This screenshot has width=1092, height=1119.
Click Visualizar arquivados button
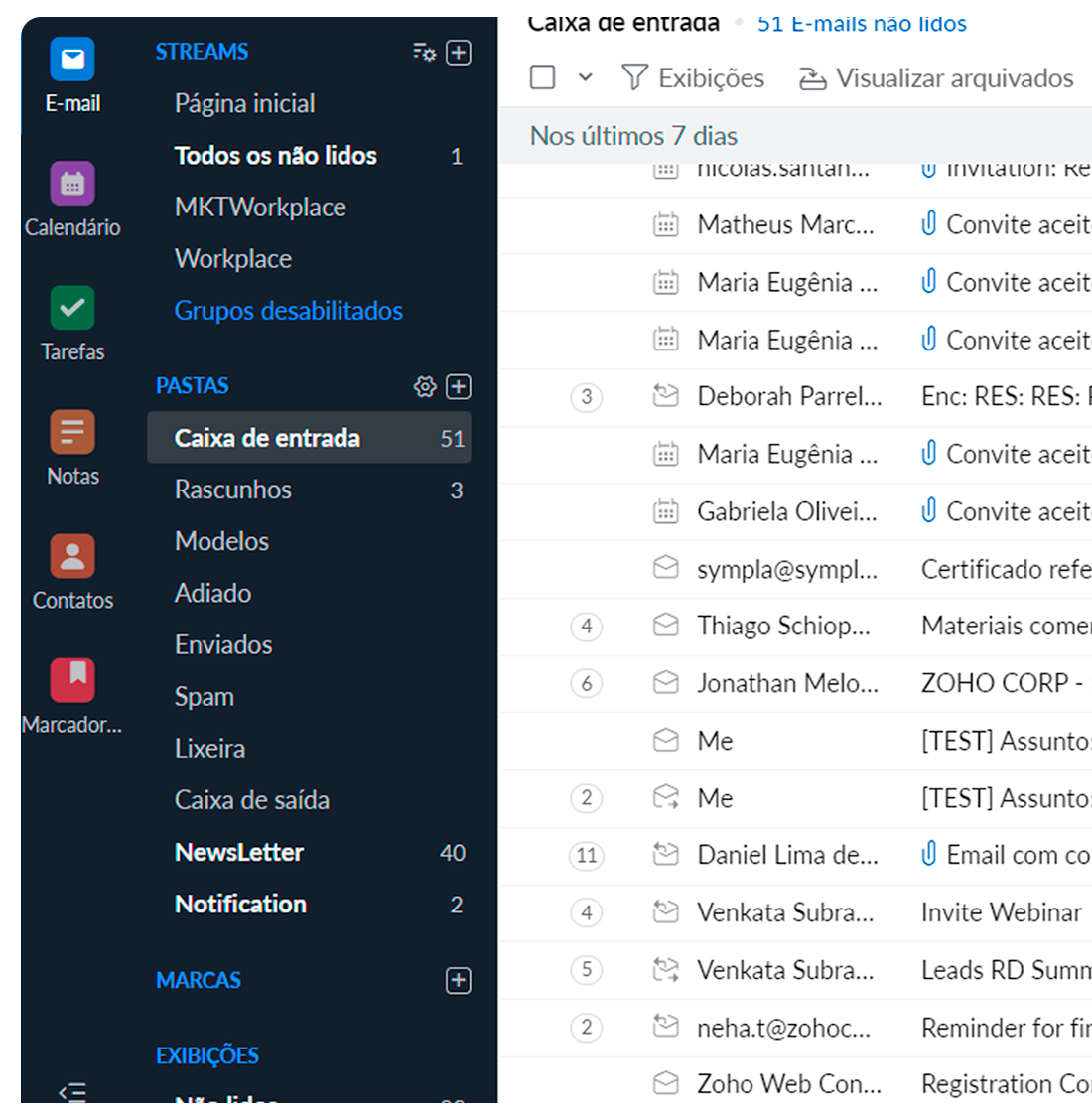[936, 78]
